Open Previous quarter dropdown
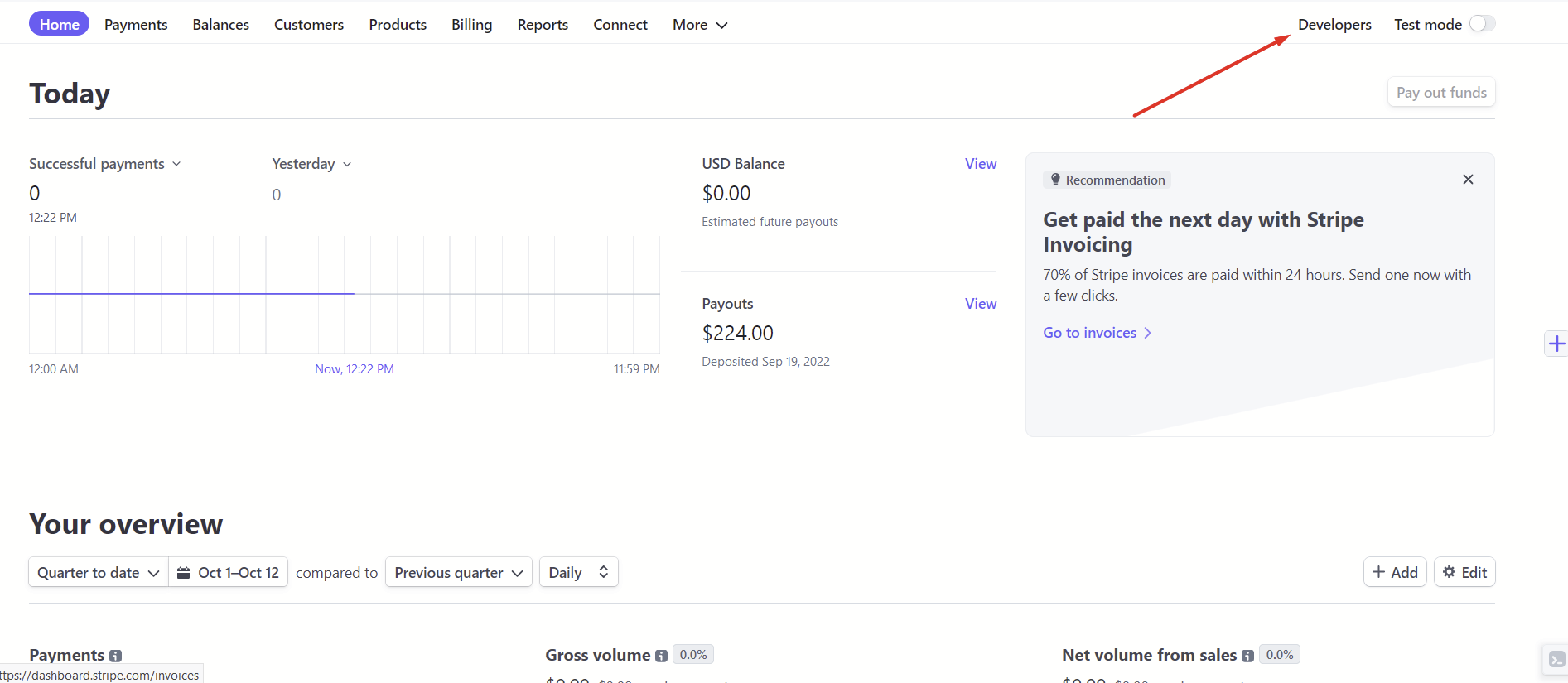 click(x=459, y=572)
